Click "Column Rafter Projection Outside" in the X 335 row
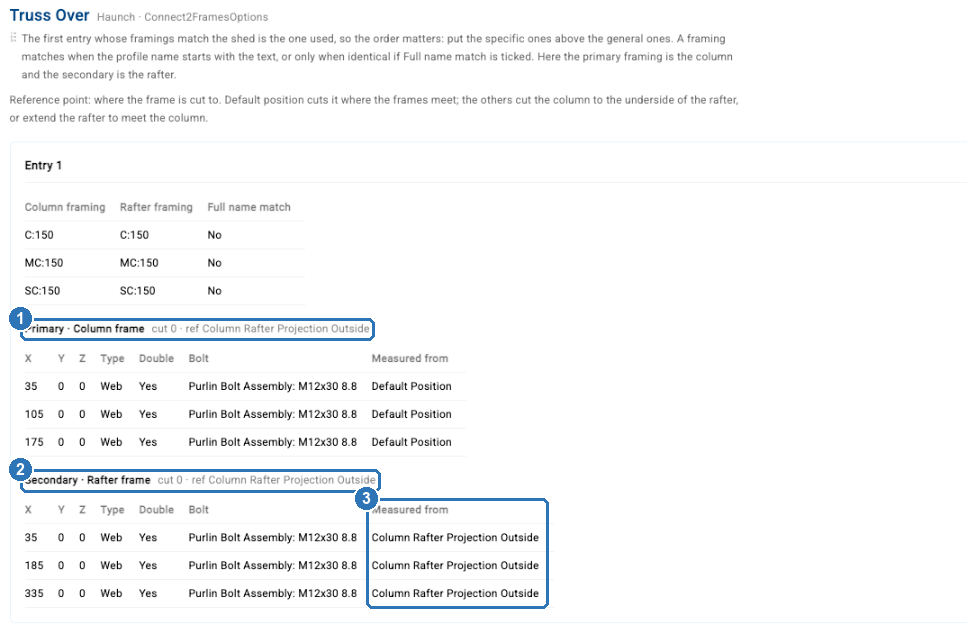This screenshot has width=967, height=625. 455,593
